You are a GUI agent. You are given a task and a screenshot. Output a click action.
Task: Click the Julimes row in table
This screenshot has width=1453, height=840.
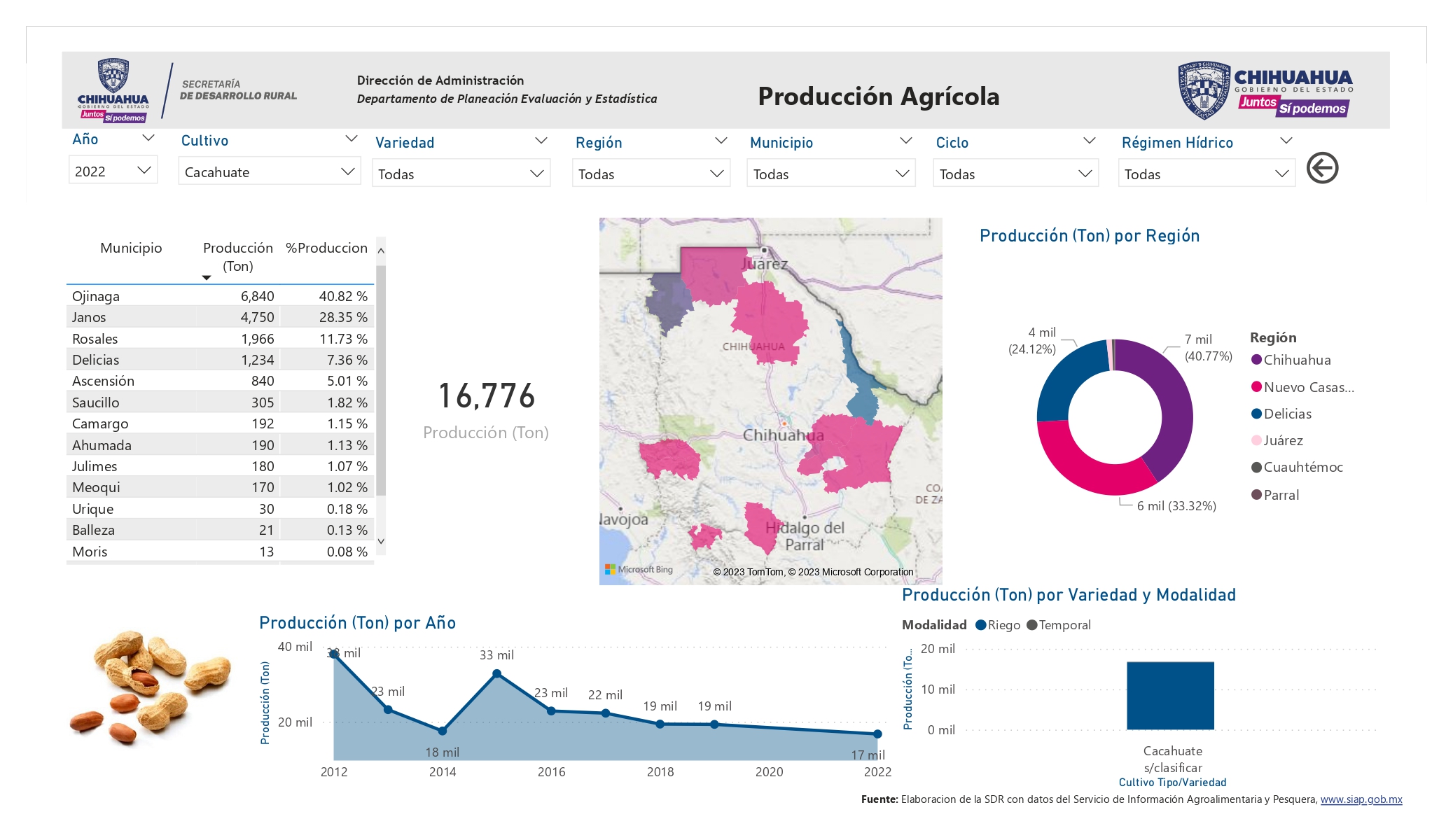[220, 466]
